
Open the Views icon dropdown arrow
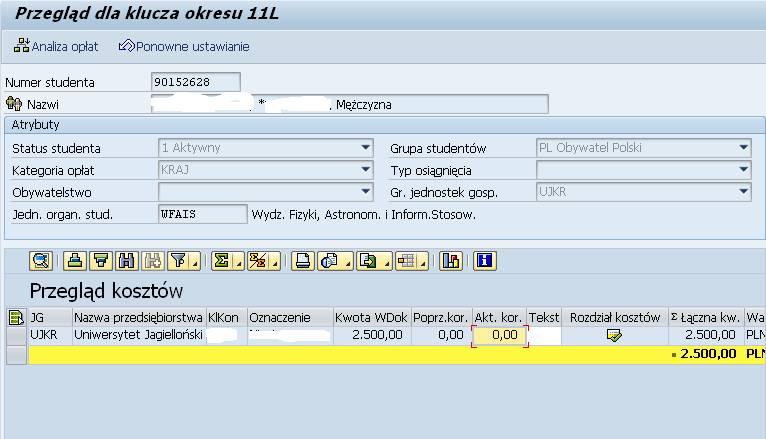pos(348,264)
